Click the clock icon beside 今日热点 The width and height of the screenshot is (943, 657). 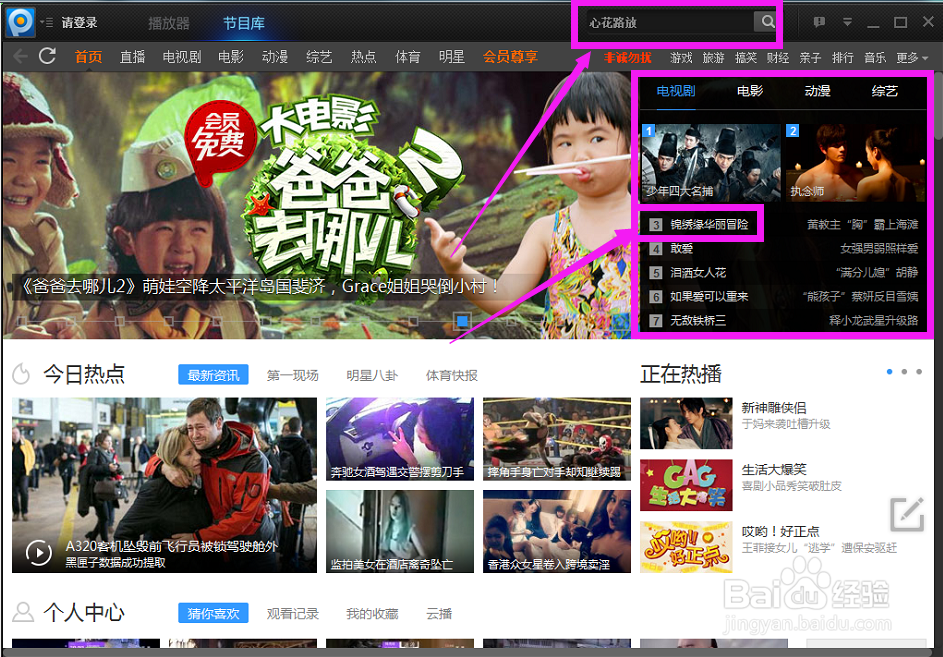[x=23, y=374]
